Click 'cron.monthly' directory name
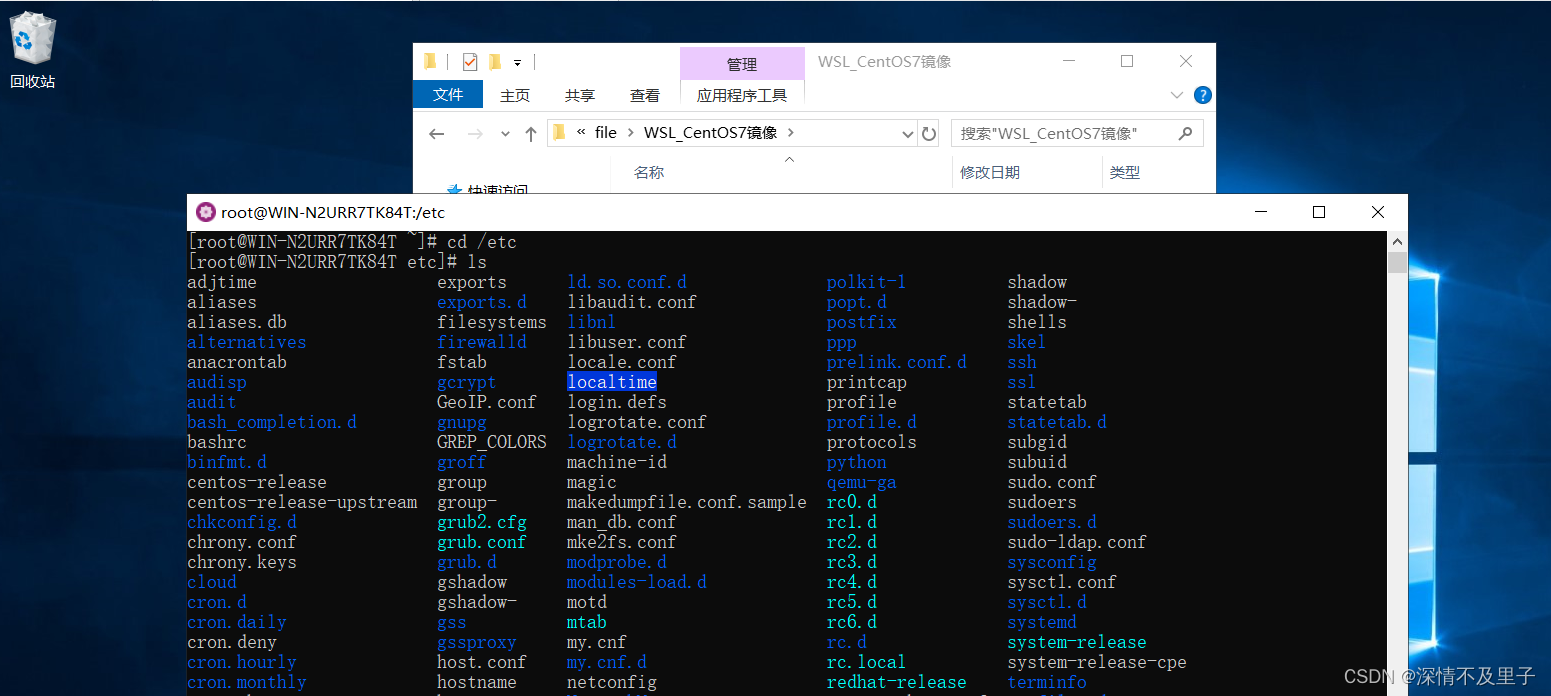This screenshot has height=696, width=1551. (x=247, y=682)
